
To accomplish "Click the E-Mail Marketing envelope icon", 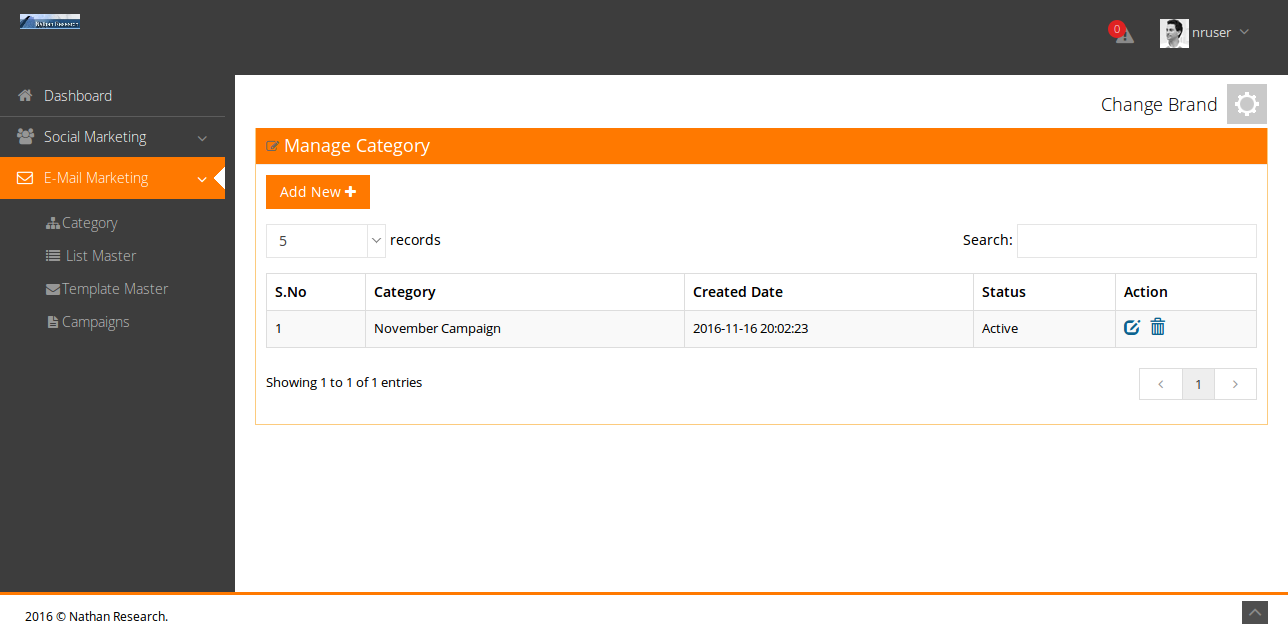I will [x=26, y=178].
